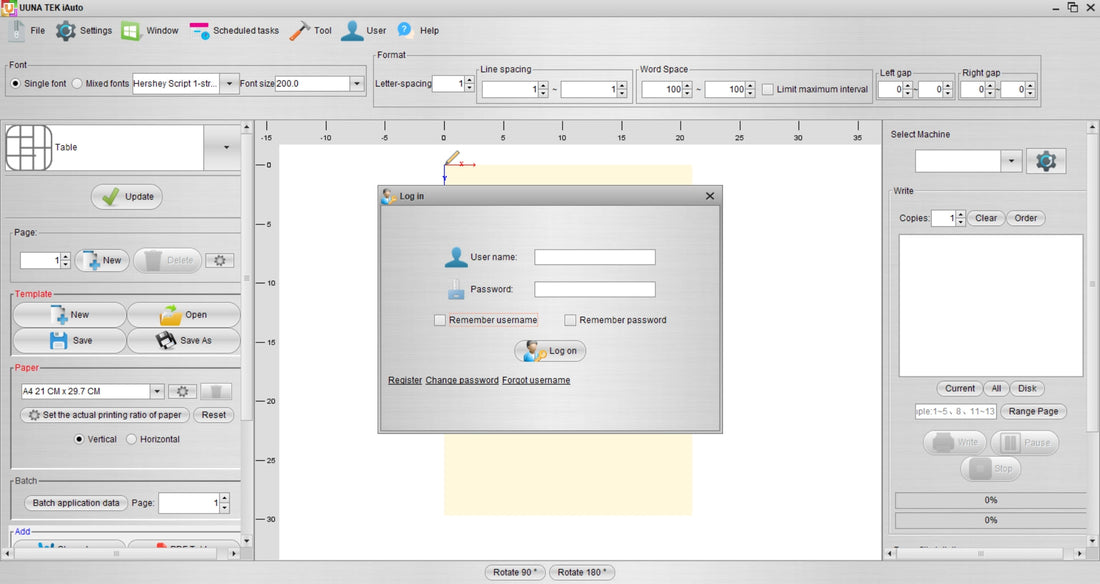The width and height of the screenshot is (1100, 584).
Task: Type in the User name field
Action: [594, 256]
